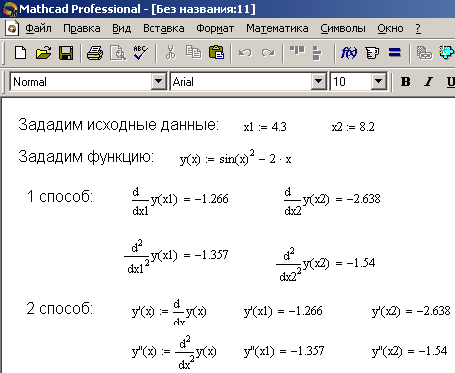Expand the Normal style dropdown

click(x=158, y=81)
